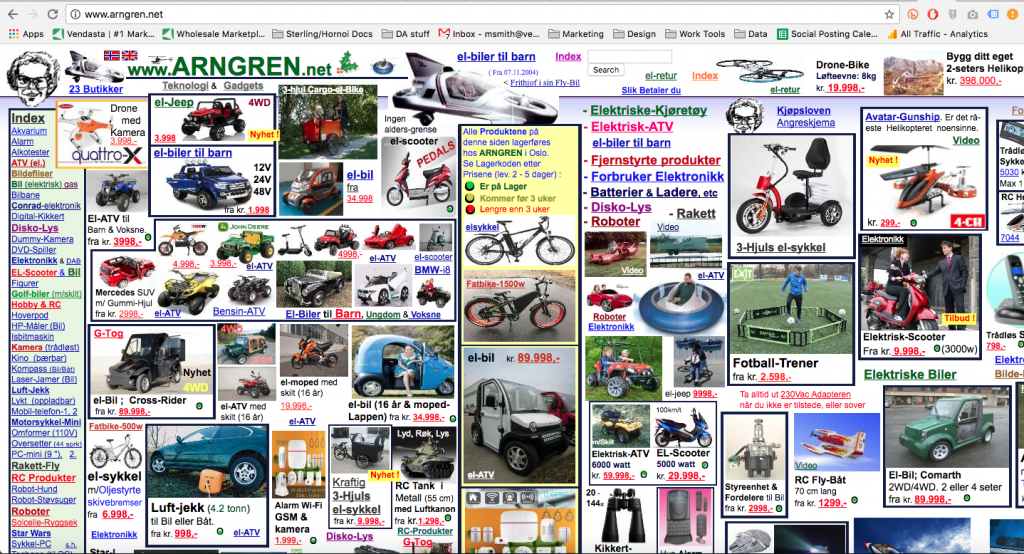Bookmark this page with the star icon
The width and height of the screenshot is (1024, 554).
pos(889,14)
